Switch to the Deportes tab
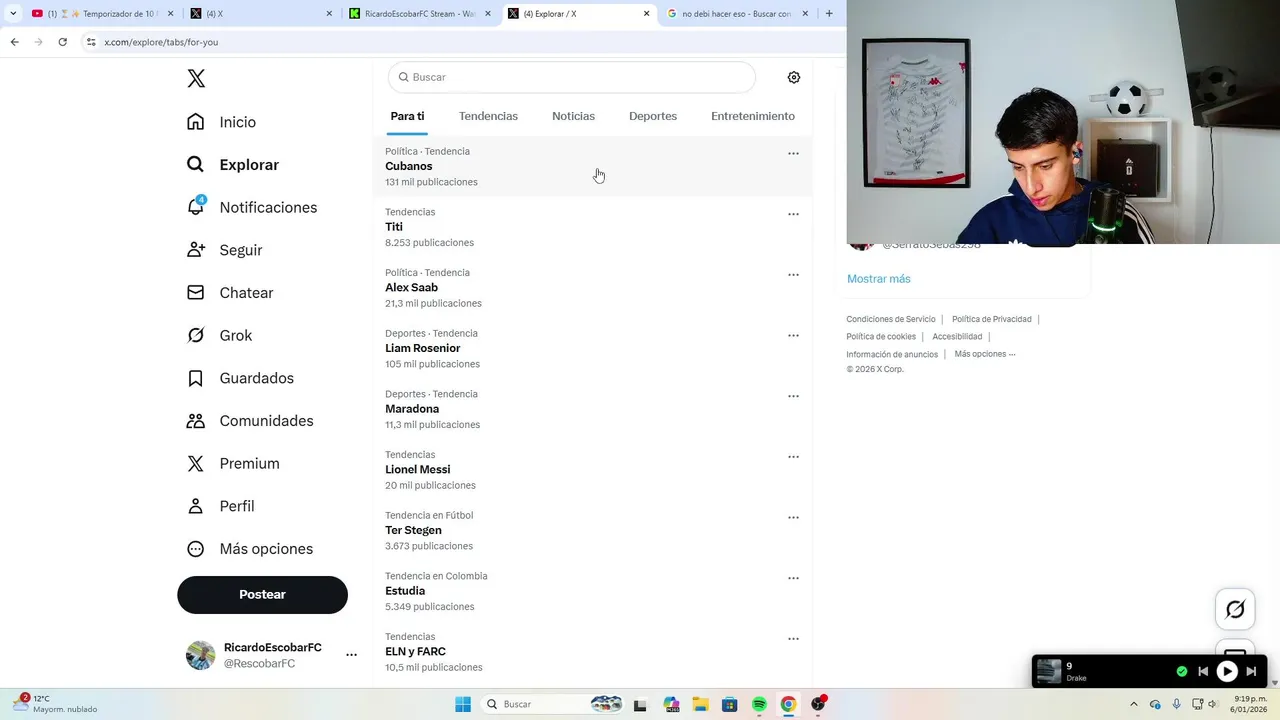The width and height of the screenshot is (1280, 720). point(653,116)
